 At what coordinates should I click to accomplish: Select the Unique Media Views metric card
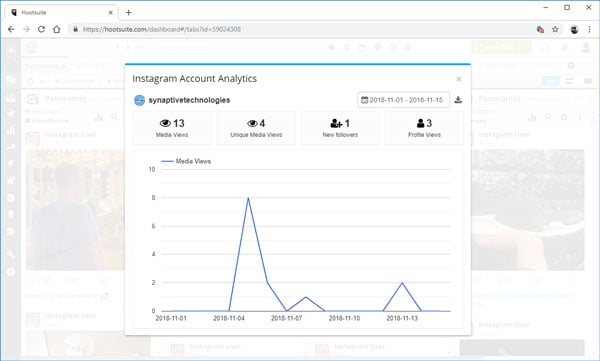point(256,128)
